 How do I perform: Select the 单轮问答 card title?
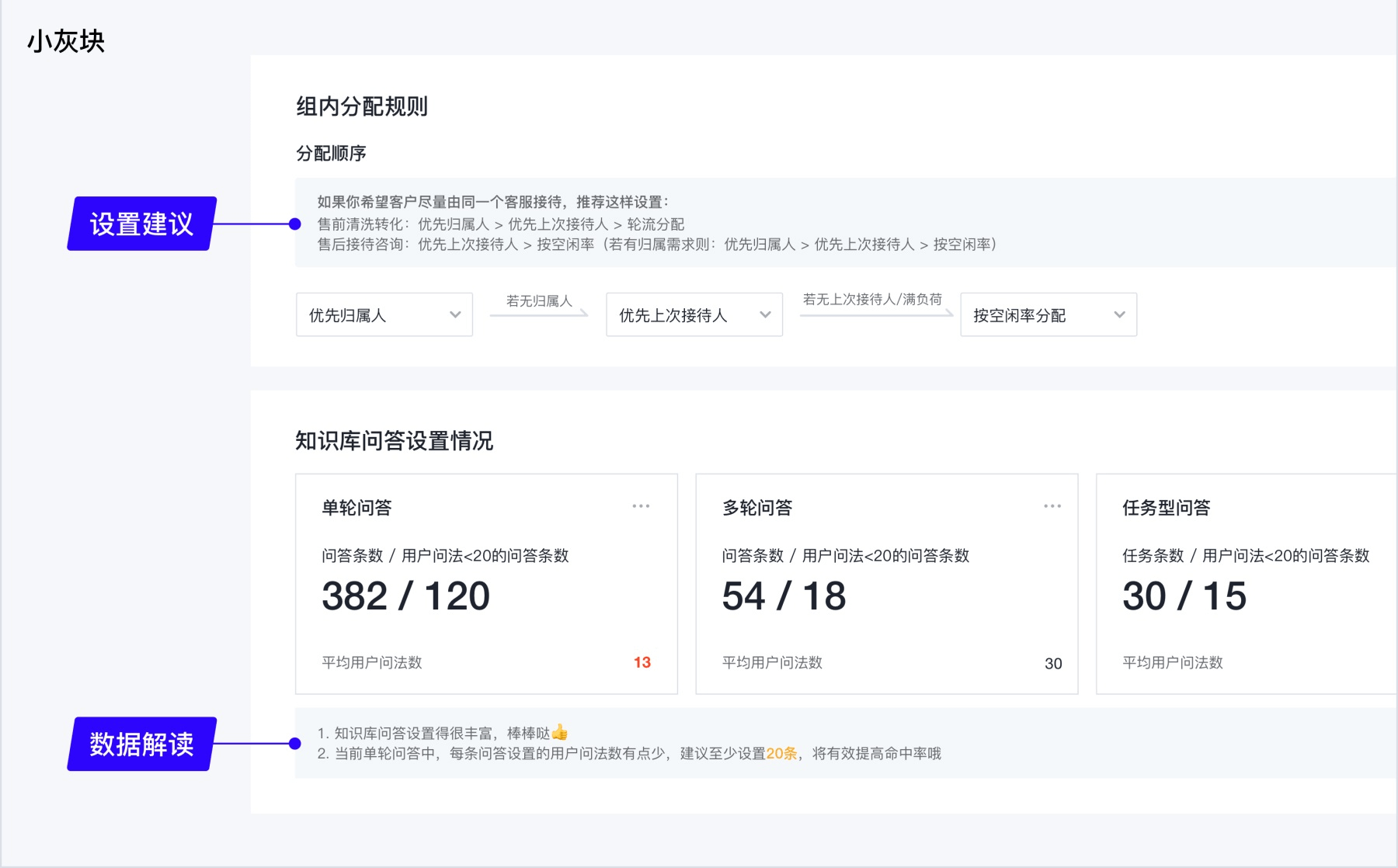pos(356,508)
